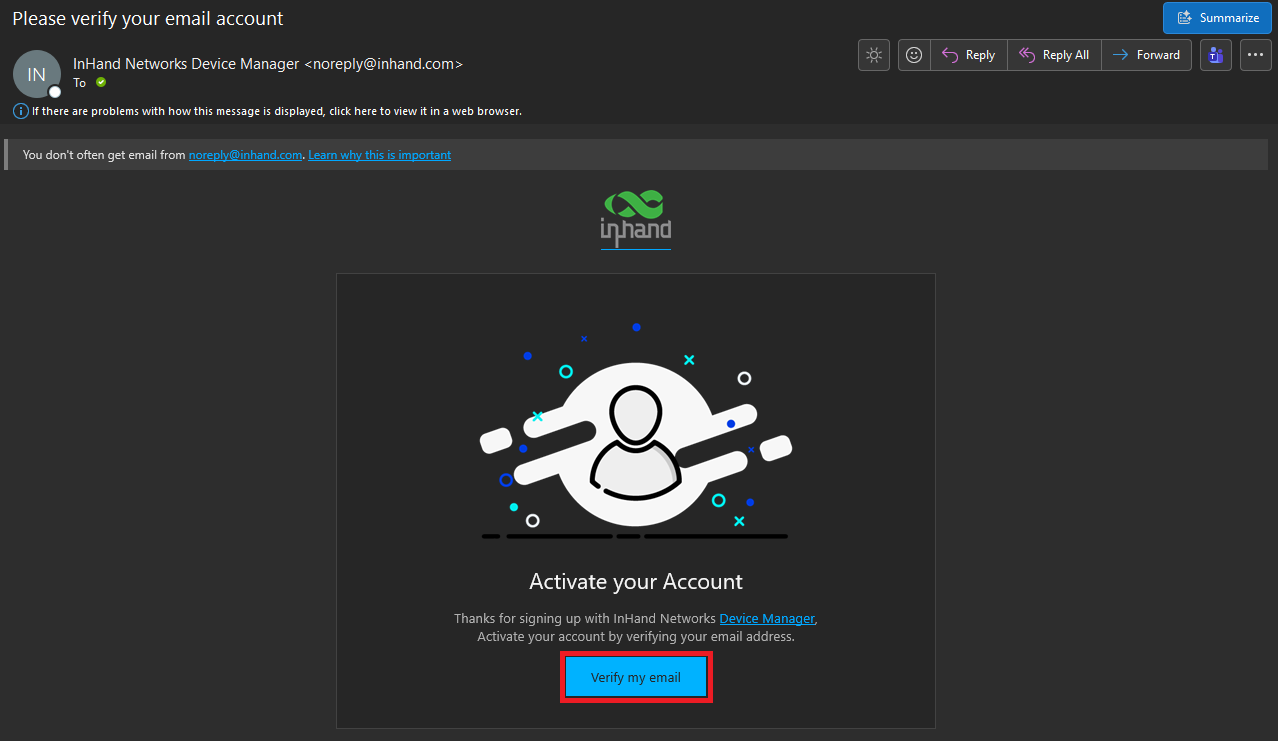The height and width of the screenshot is (741, 1278).
Task: Click the Verify my email button
Action: [636, 677]
